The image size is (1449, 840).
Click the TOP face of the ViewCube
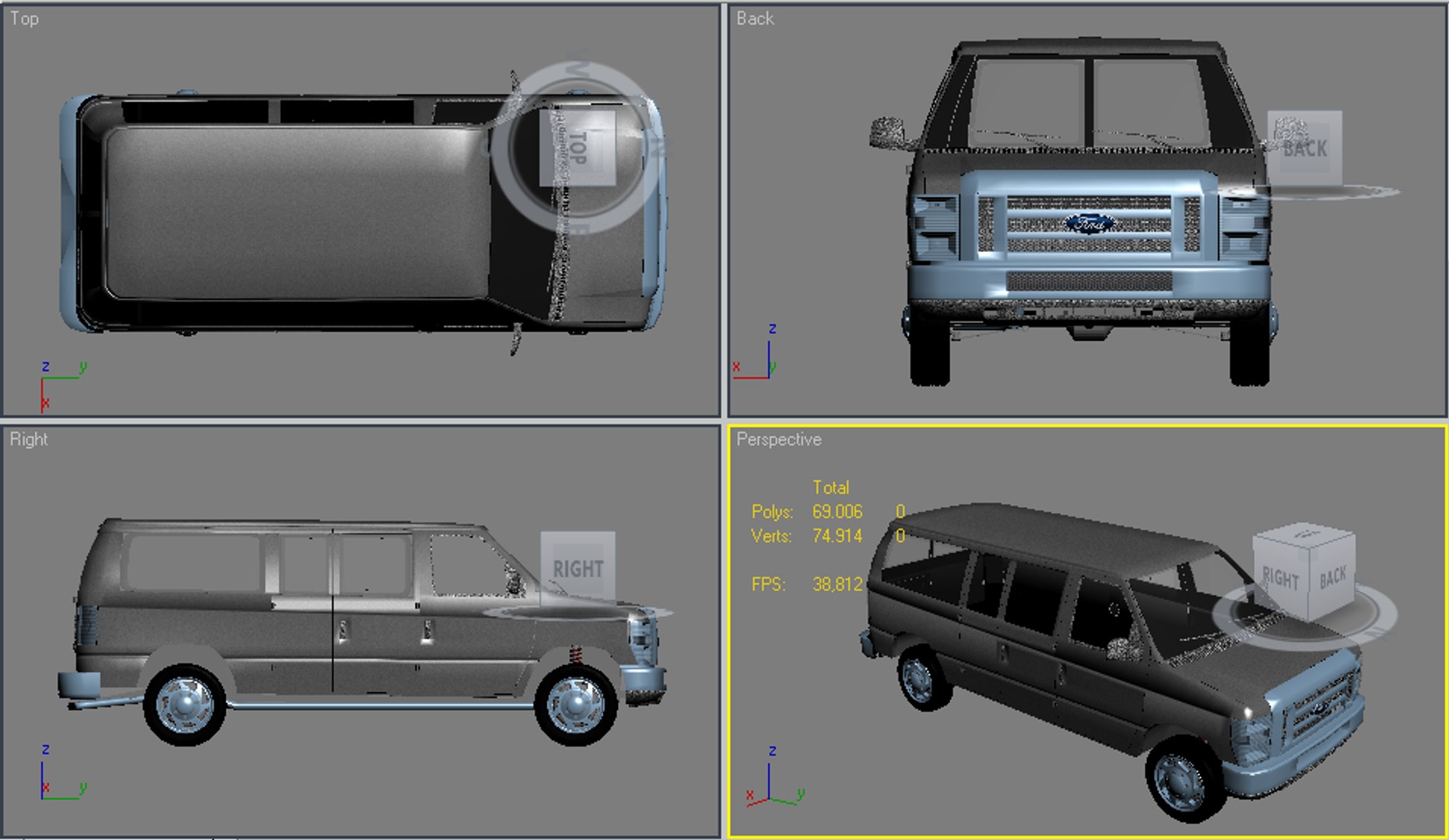577,148
